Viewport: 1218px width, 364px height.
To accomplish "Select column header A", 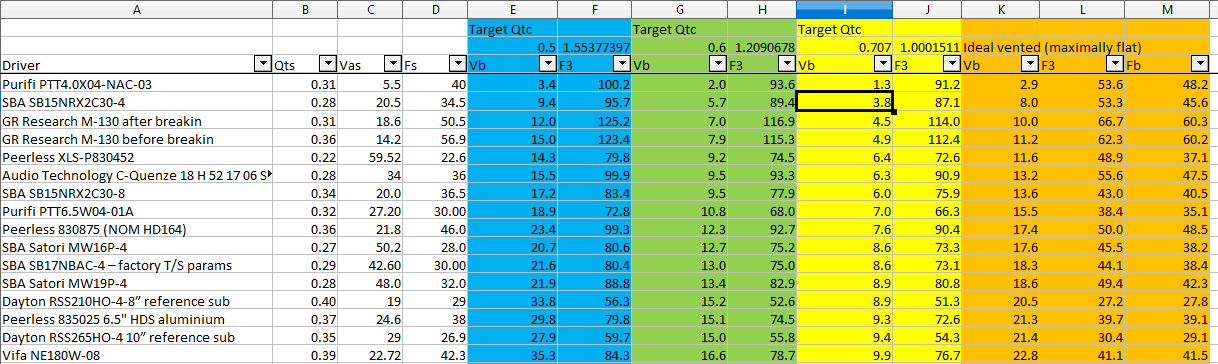I will (x=137, y=9).
